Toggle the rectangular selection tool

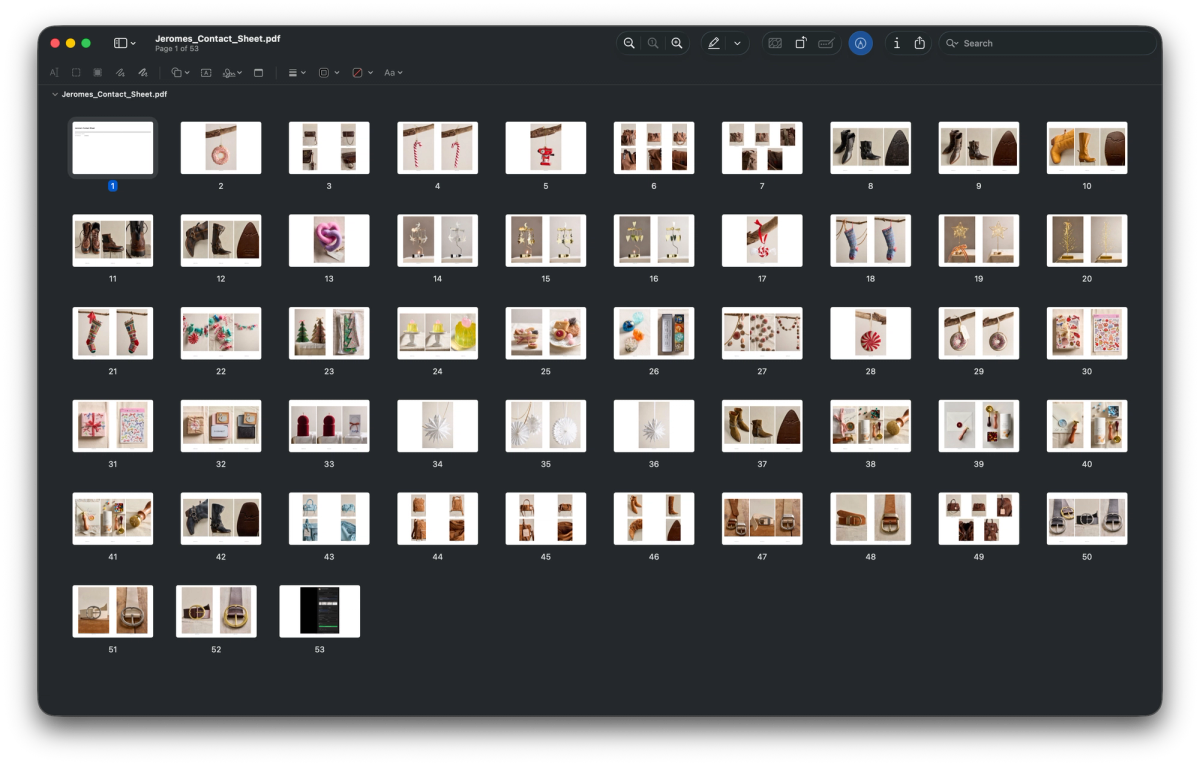(76, 73)
